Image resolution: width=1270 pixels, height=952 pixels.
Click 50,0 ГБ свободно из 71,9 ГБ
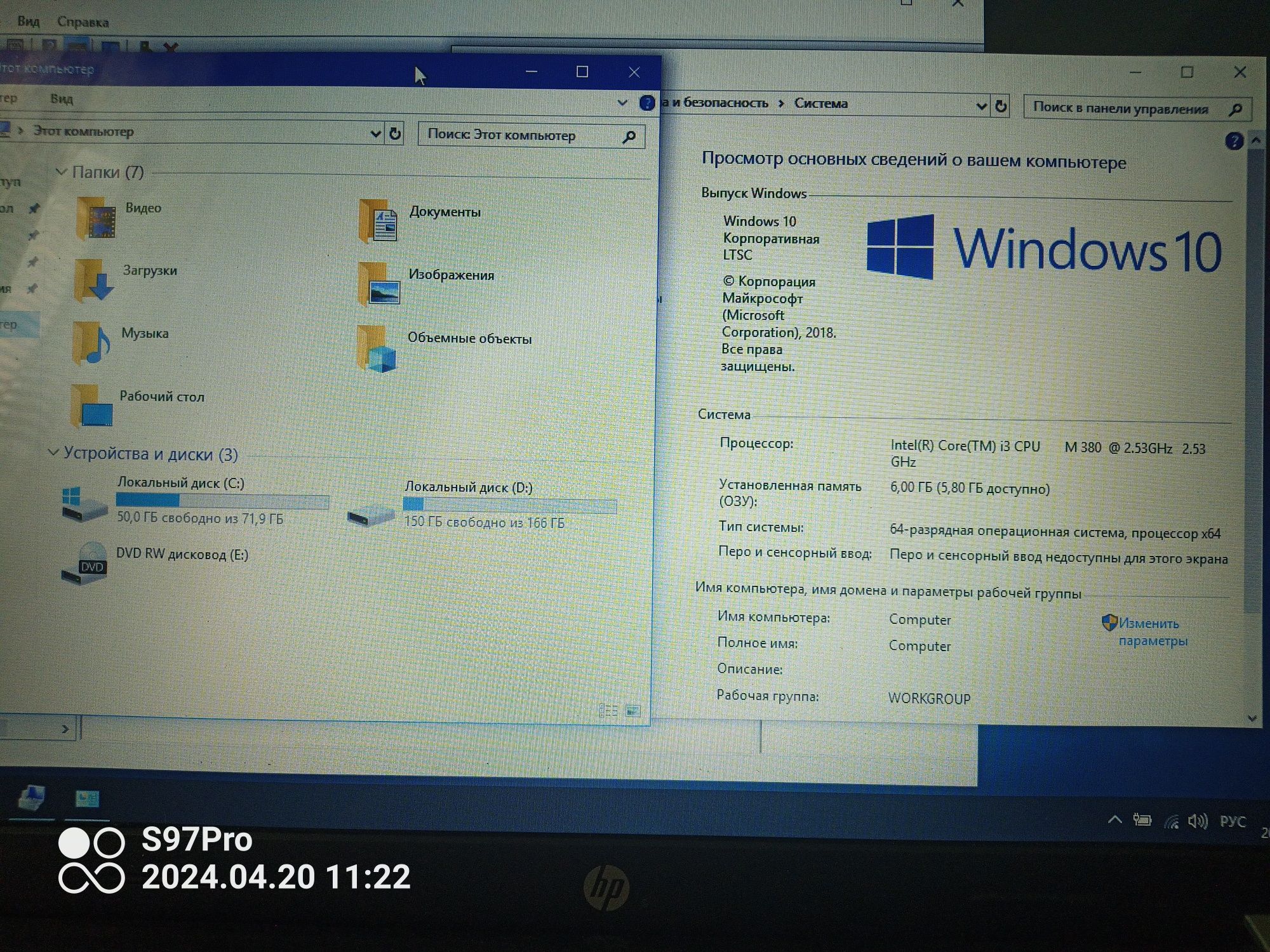point(200,518)
